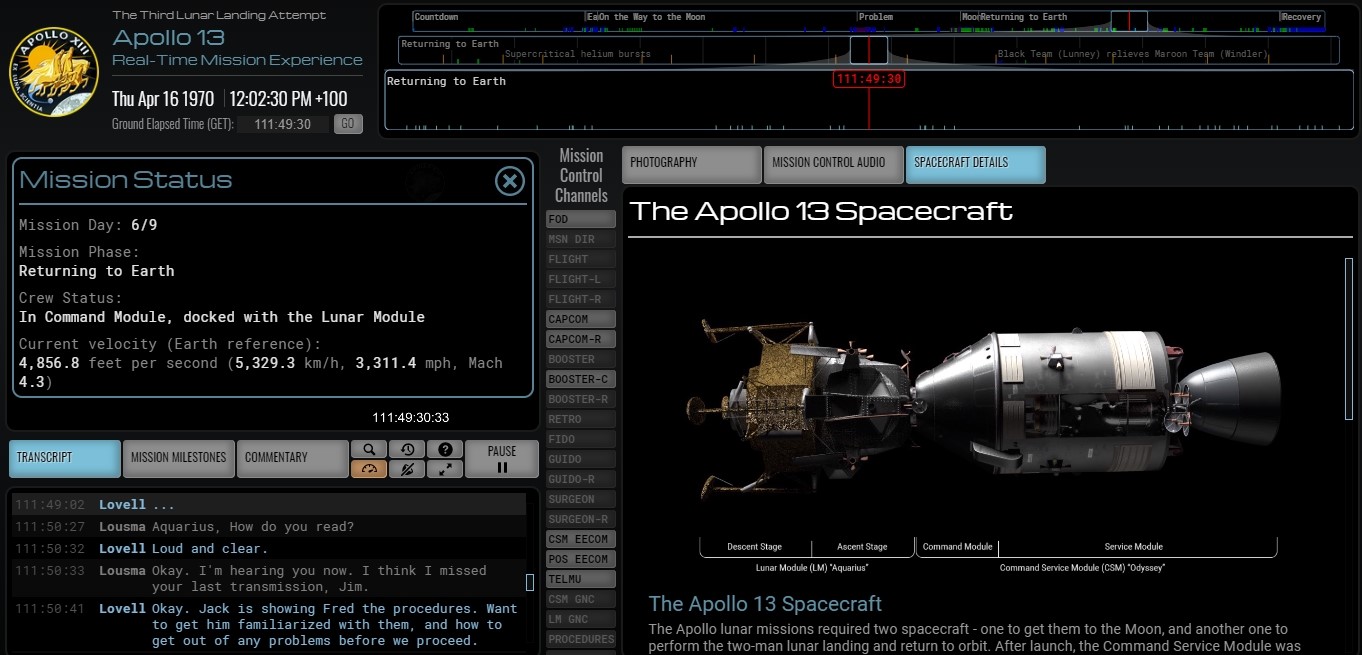Toggle the speedometer mission status button
This screenshot has width=1362, height=655.
click(369, 468)
